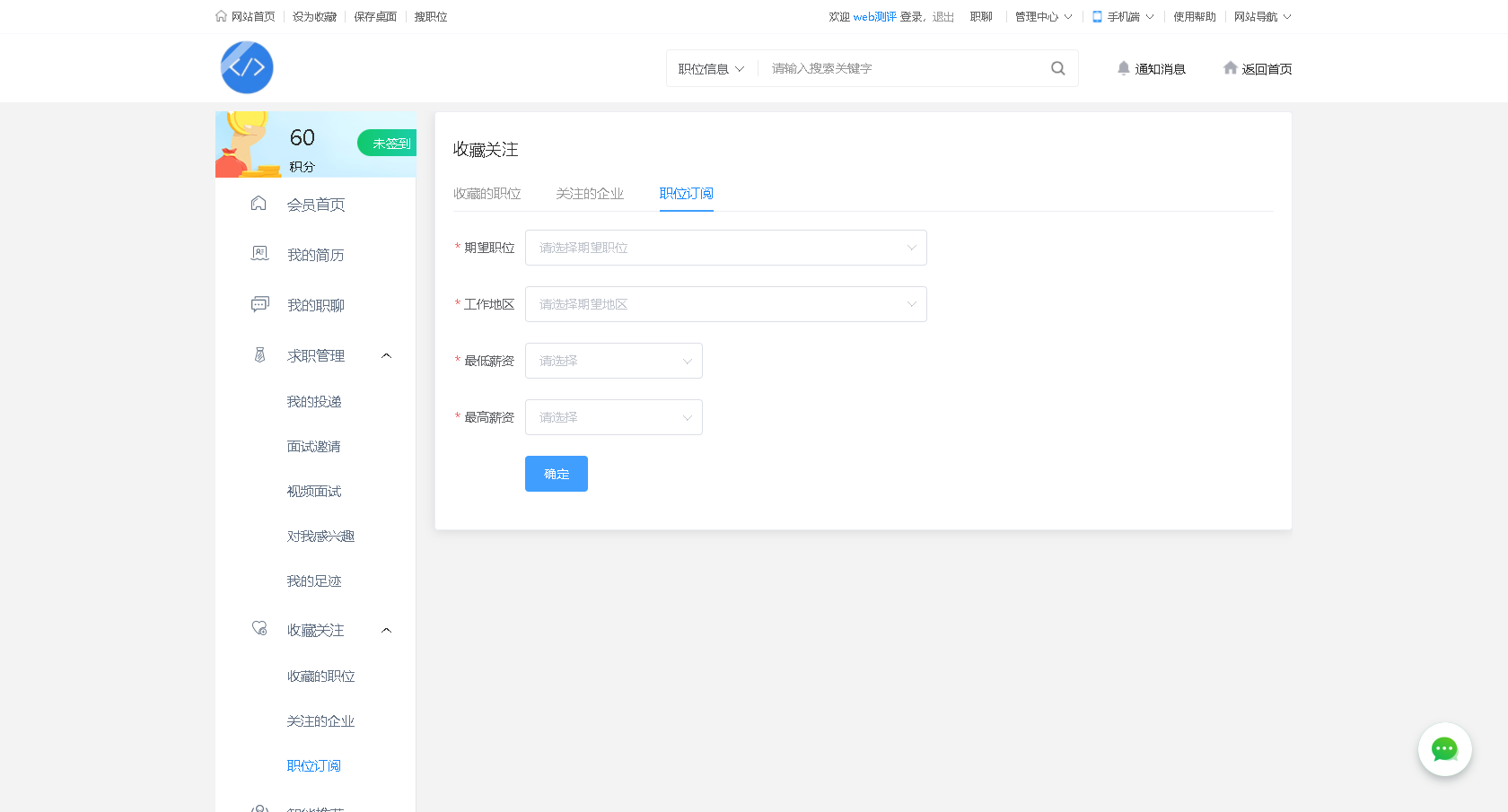
Task: Open 职位订阅 in sidebar
Action: click(x=314, y=766)
